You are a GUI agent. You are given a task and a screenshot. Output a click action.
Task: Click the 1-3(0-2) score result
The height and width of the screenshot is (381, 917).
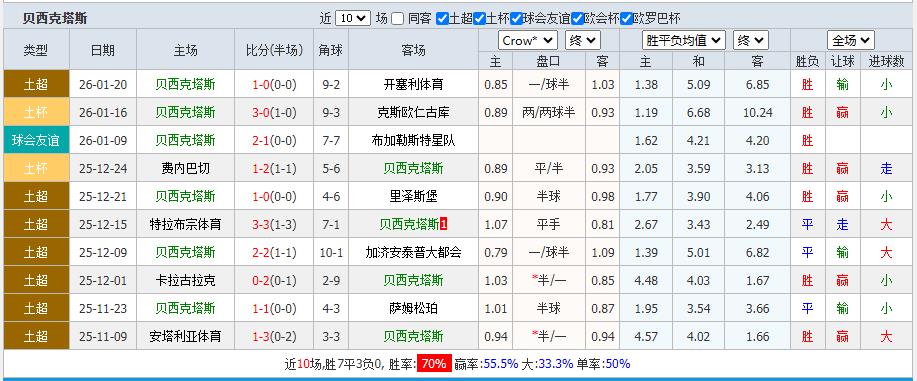(x=274, y=337)
